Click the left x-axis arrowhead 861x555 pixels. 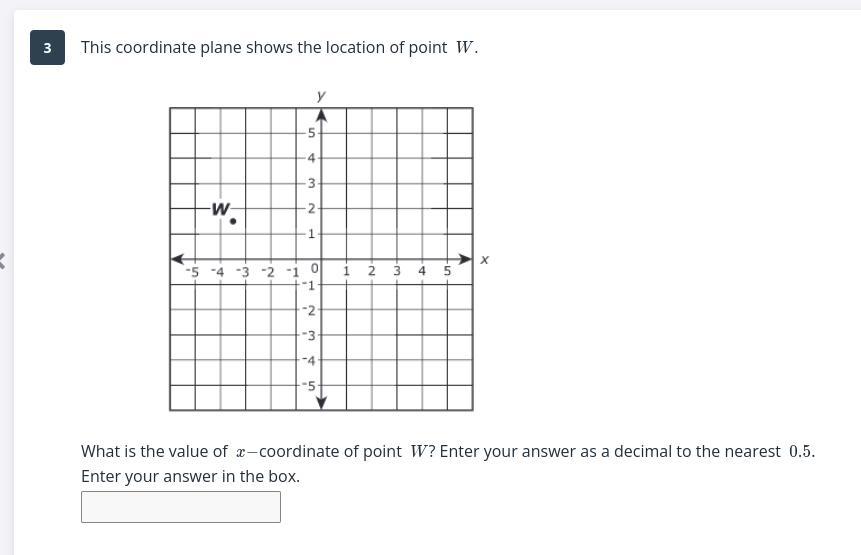(178, 259)
